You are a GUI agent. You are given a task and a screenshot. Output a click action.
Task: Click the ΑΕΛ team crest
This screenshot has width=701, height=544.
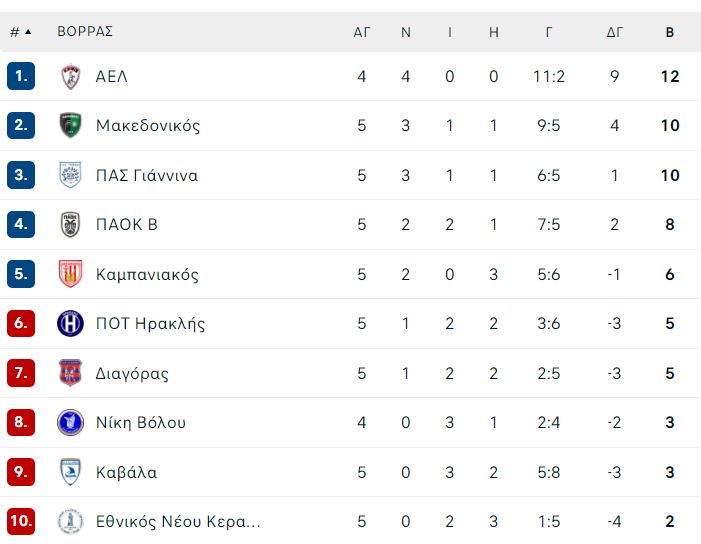point(71,76)
